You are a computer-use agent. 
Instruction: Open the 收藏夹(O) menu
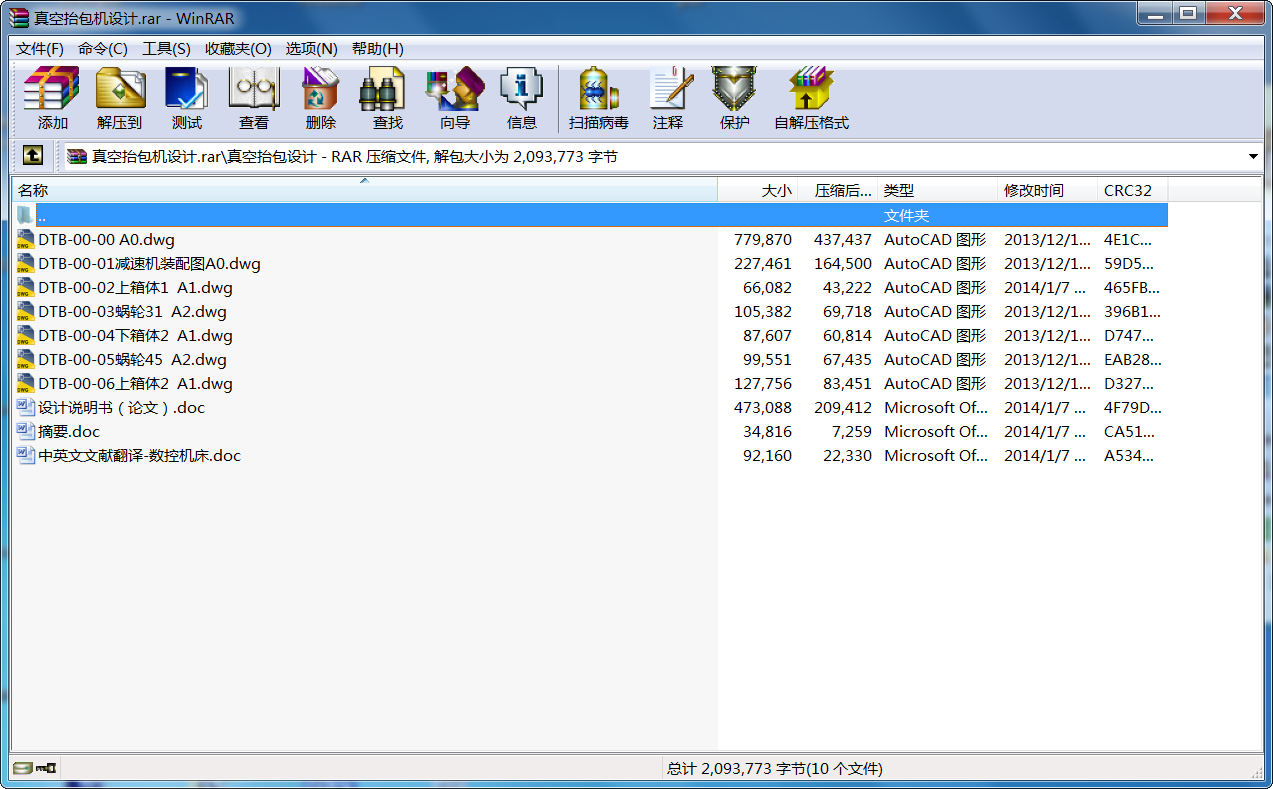coord(238,48)
